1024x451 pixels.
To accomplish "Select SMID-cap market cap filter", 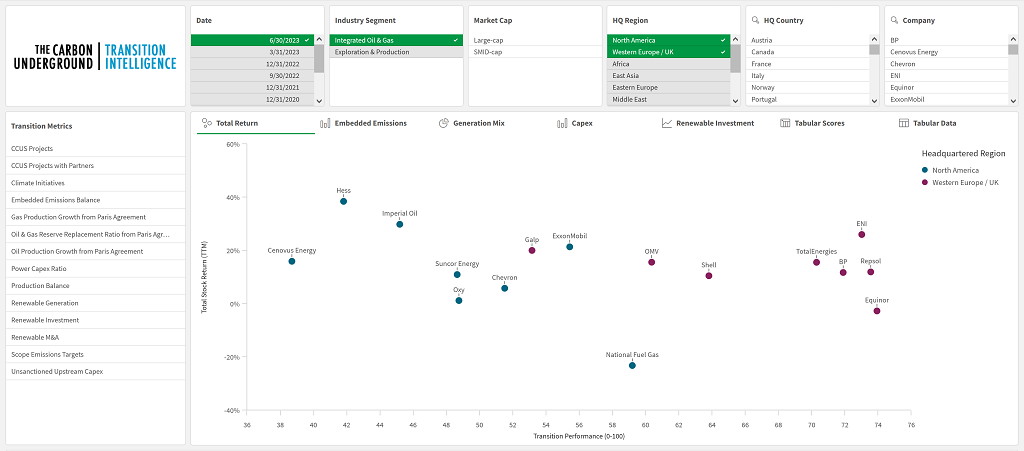I will [535, 52].
